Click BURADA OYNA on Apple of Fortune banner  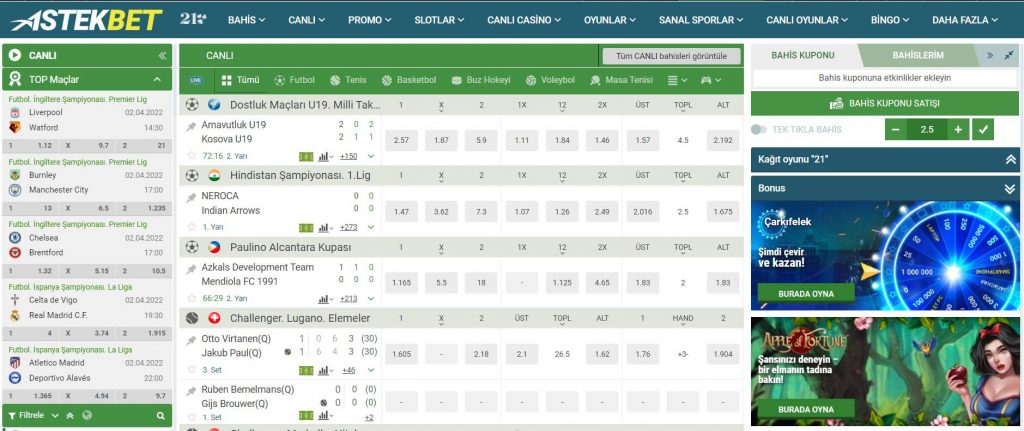805,409
